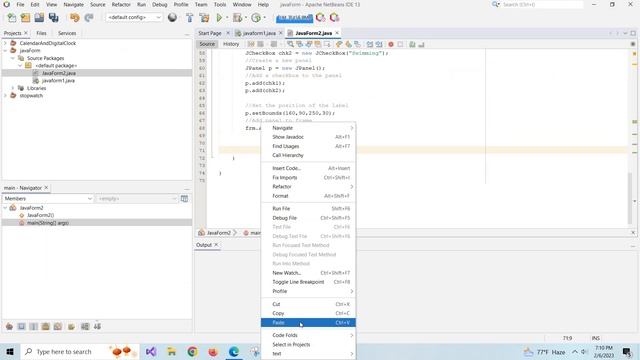Click the memory usage bar to run garbage collection
Screen dimensions: 640x360
(x=294, y=18)
